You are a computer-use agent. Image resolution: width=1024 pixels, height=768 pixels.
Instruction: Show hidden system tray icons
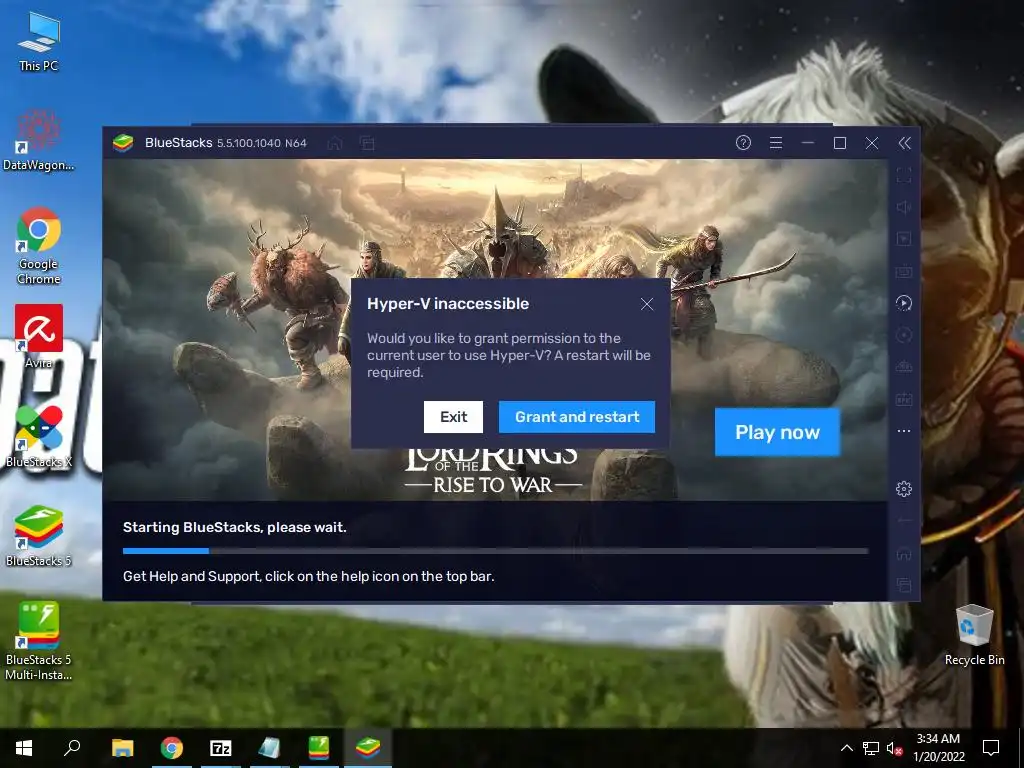tap(846, 748)
